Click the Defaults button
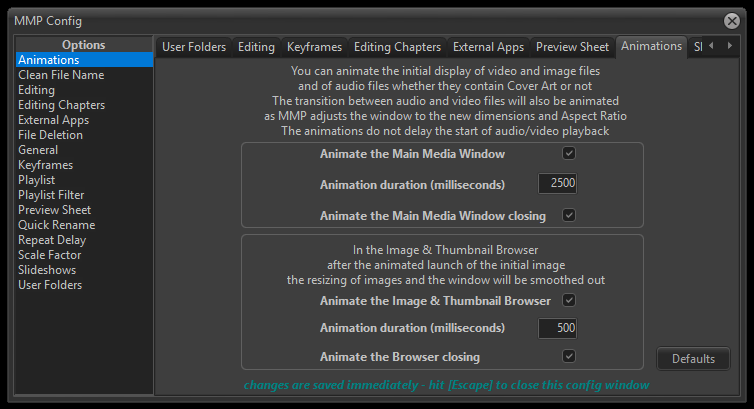Viewport: 754px width, 409px height. coord(693,359)
